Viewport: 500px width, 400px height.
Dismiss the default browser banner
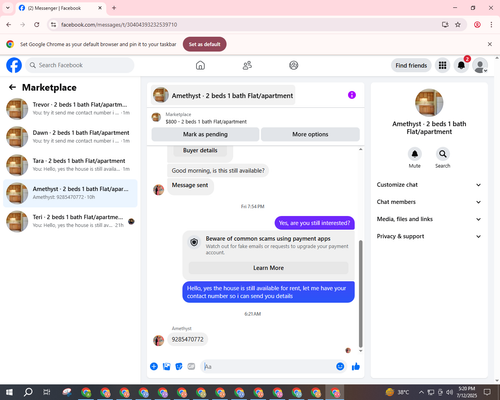[490, 44]
